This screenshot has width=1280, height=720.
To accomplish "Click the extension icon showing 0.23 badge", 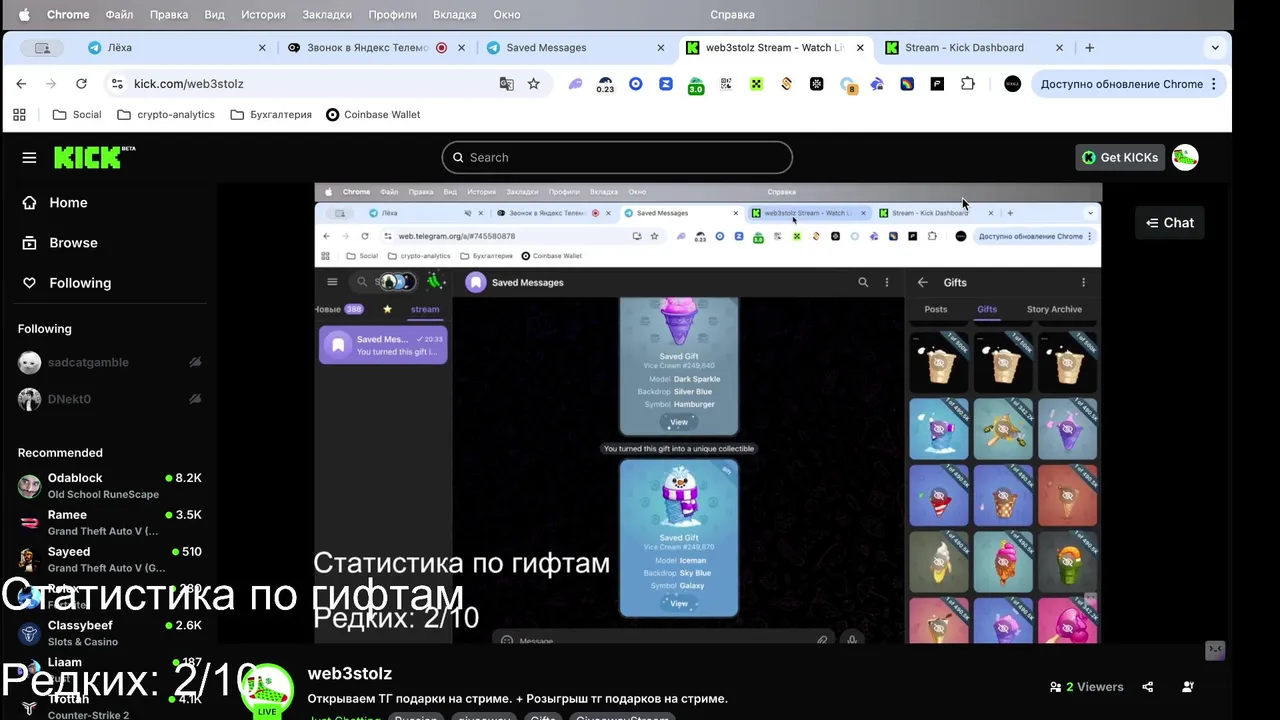I will pyautogui.click(x=605, y=85).
